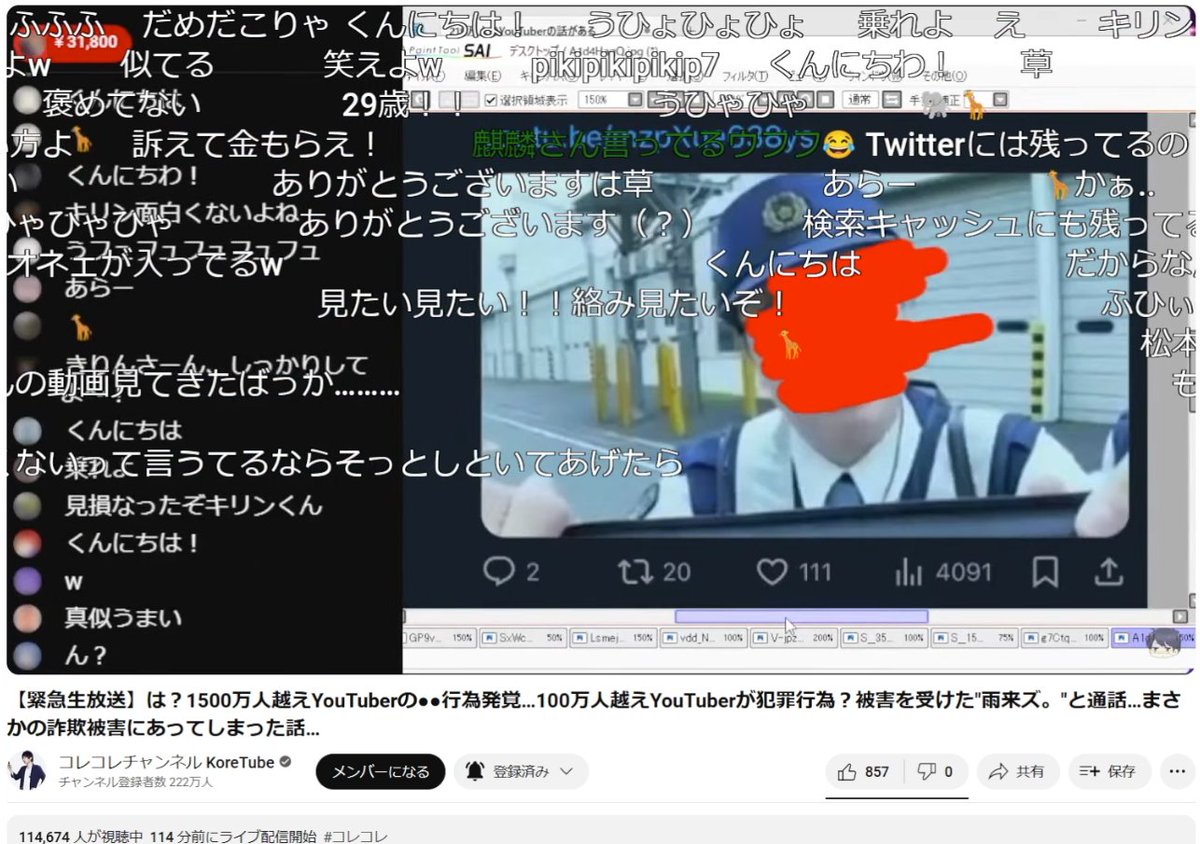Open the 編集(E) menu in SAI
The height and width of the screenshot is (844, 1200).
click(483, 75)
